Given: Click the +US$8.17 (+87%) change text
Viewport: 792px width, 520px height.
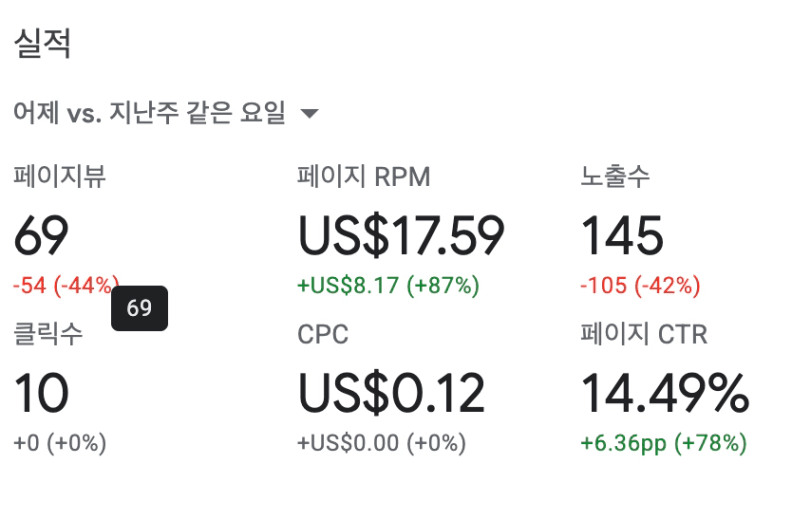Looking at the screenshot, I should coord(388,285).
